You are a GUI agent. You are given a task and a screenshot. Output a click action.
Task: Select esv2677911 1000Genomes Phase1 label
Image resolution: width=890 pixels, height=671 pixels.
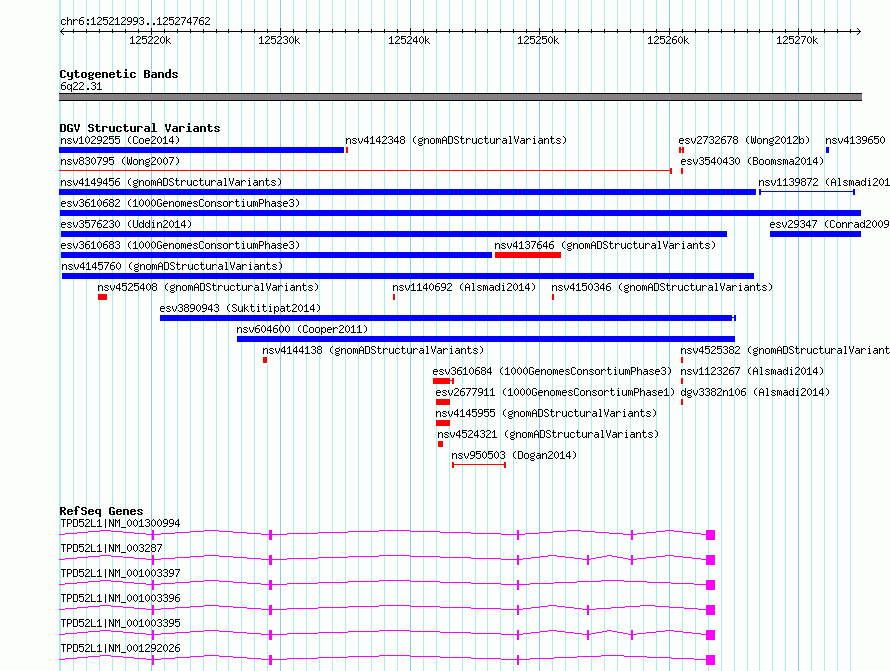(555, 392)
